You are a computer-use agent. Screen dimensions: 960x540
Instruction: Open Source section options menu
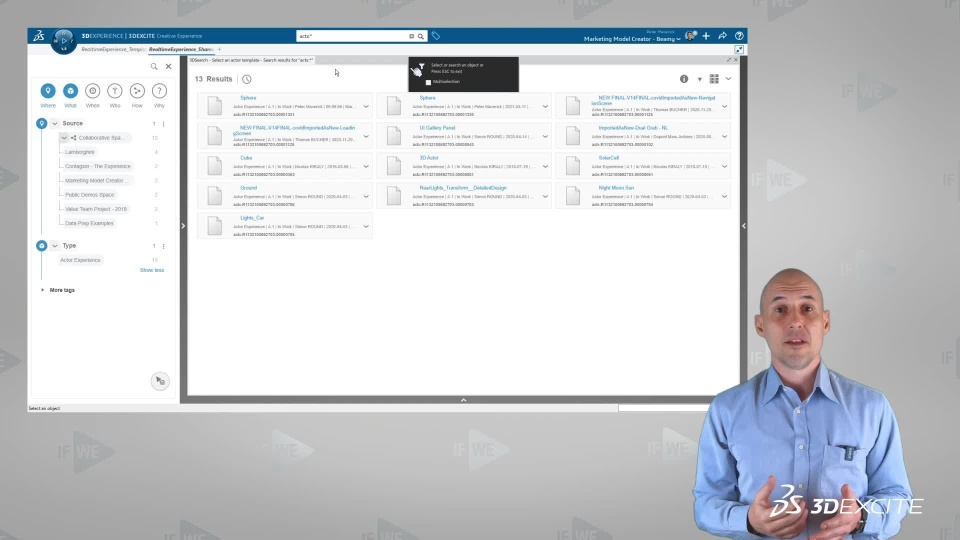coord(163,124)
